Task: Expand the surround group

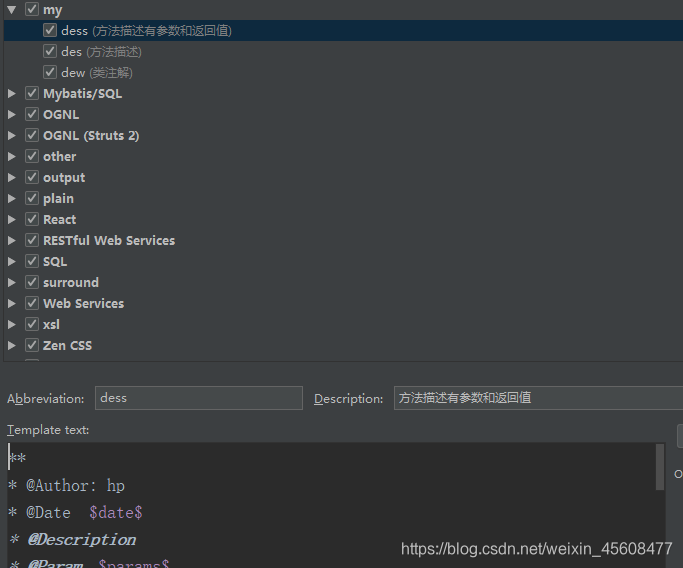Action: point(12,282)
